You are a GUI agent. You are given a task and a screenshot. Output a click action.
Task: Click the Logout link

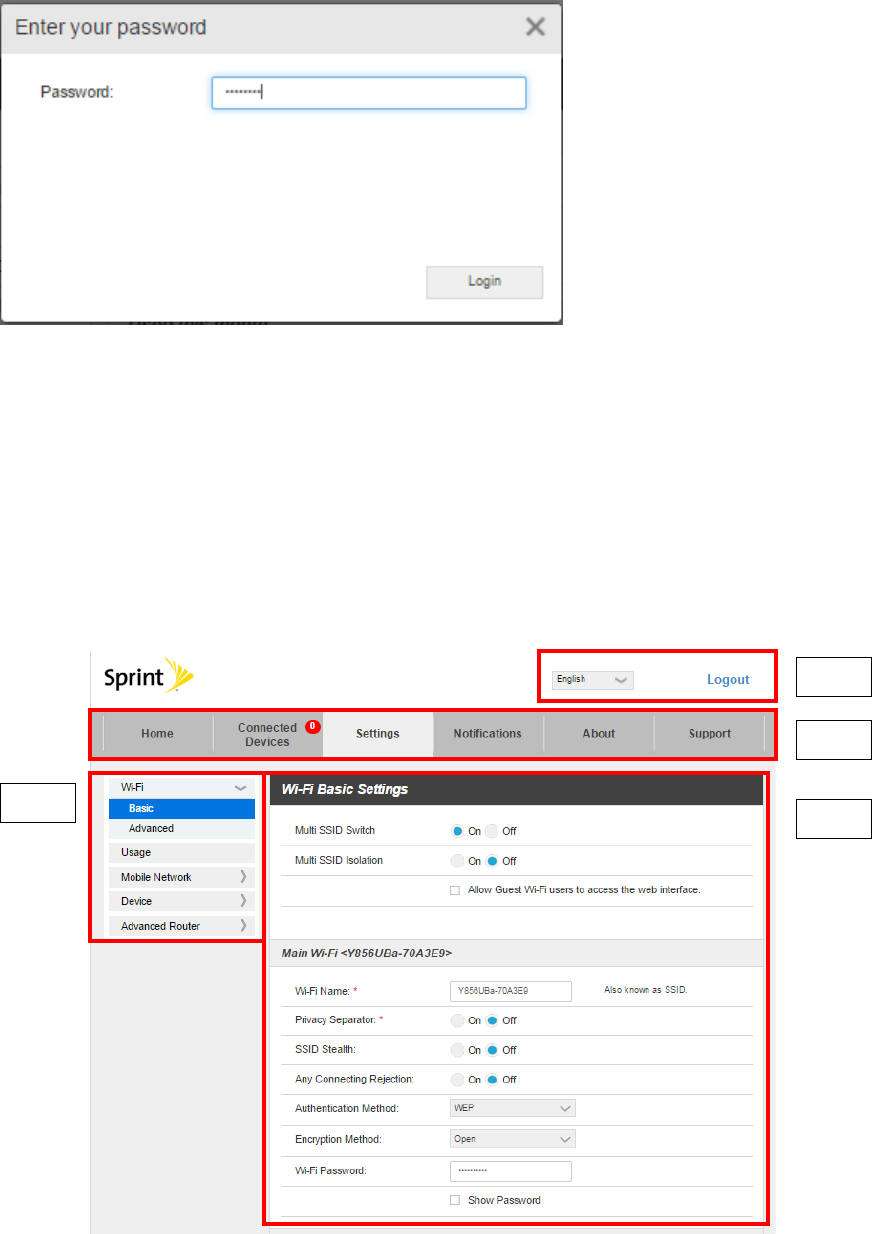tap(728, 680)
